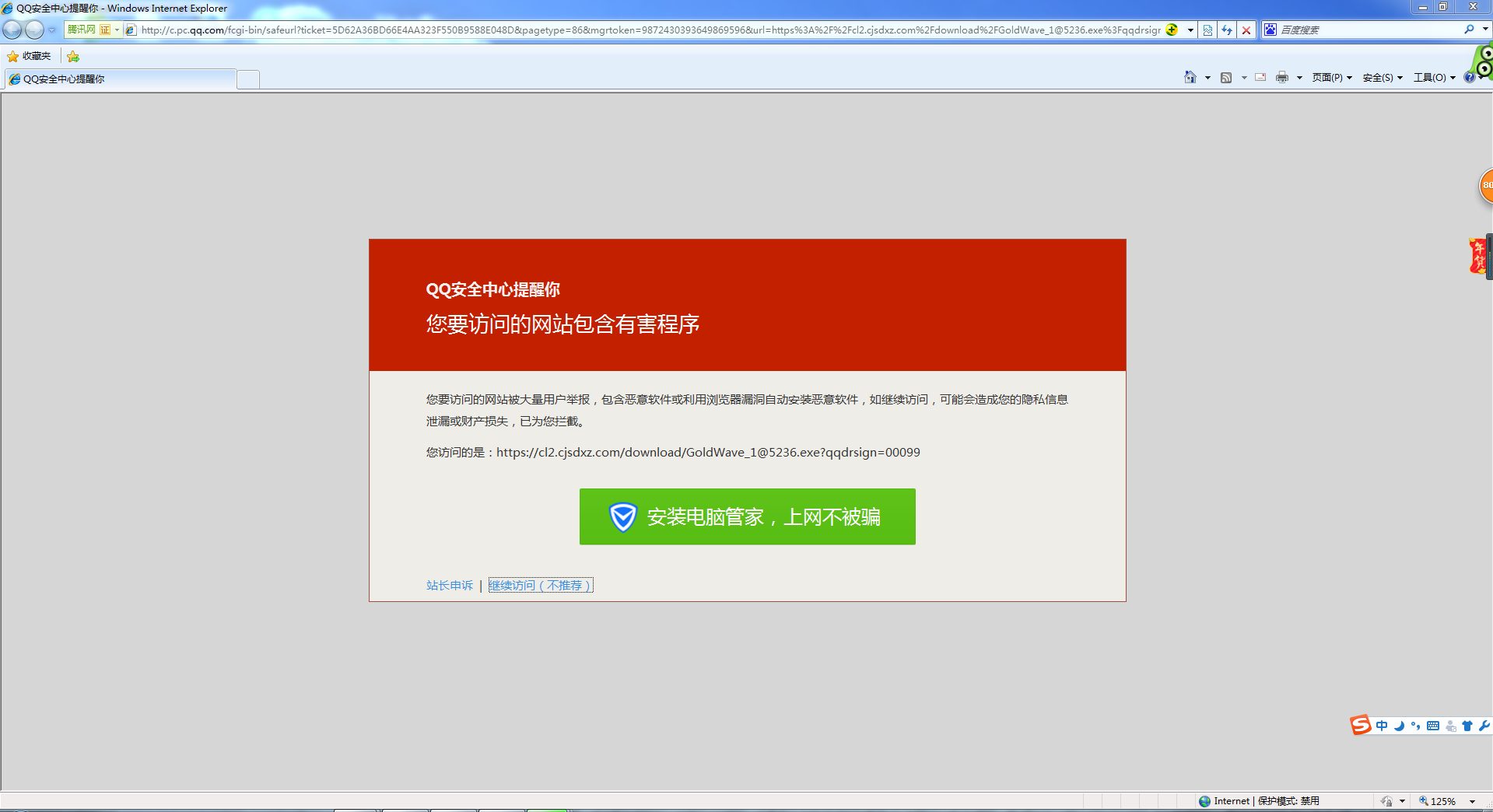1493x812 pixels.
Task: Click the Baidu paw search provider icon
Action: [1270, 30]
